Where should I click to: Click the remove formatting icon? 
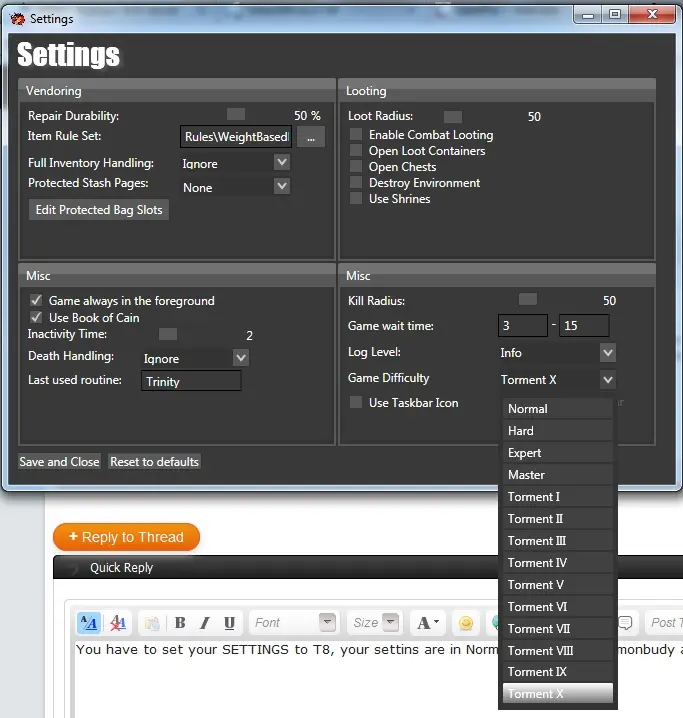118,623
